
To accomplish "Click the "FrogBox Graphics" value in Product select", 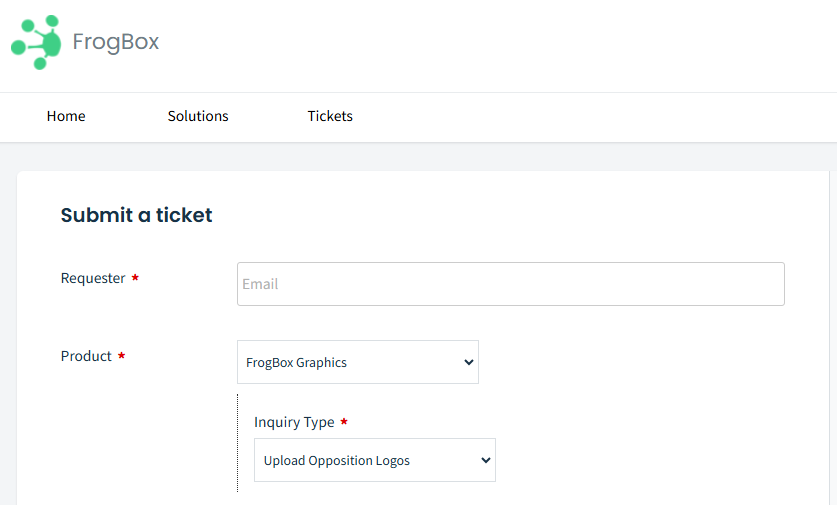I will pyautogui.click(x=297, y=363).
